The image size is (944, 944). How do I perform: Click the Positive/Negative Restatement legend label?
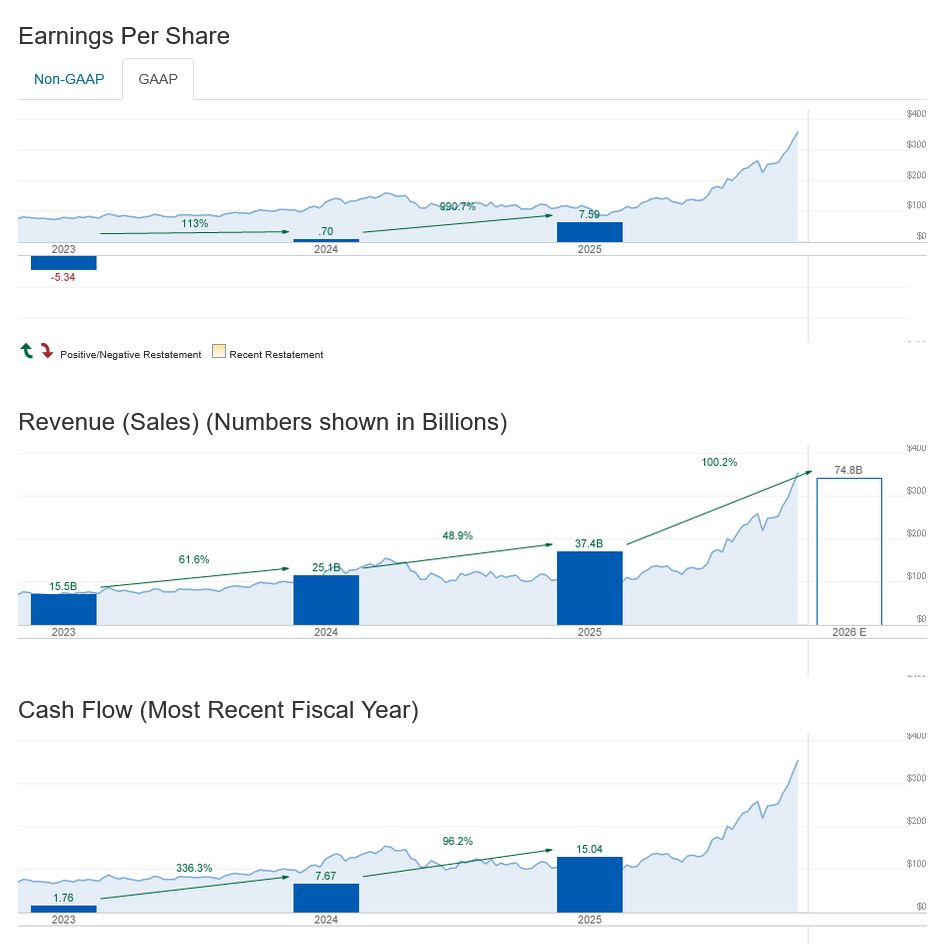(131, 355)
